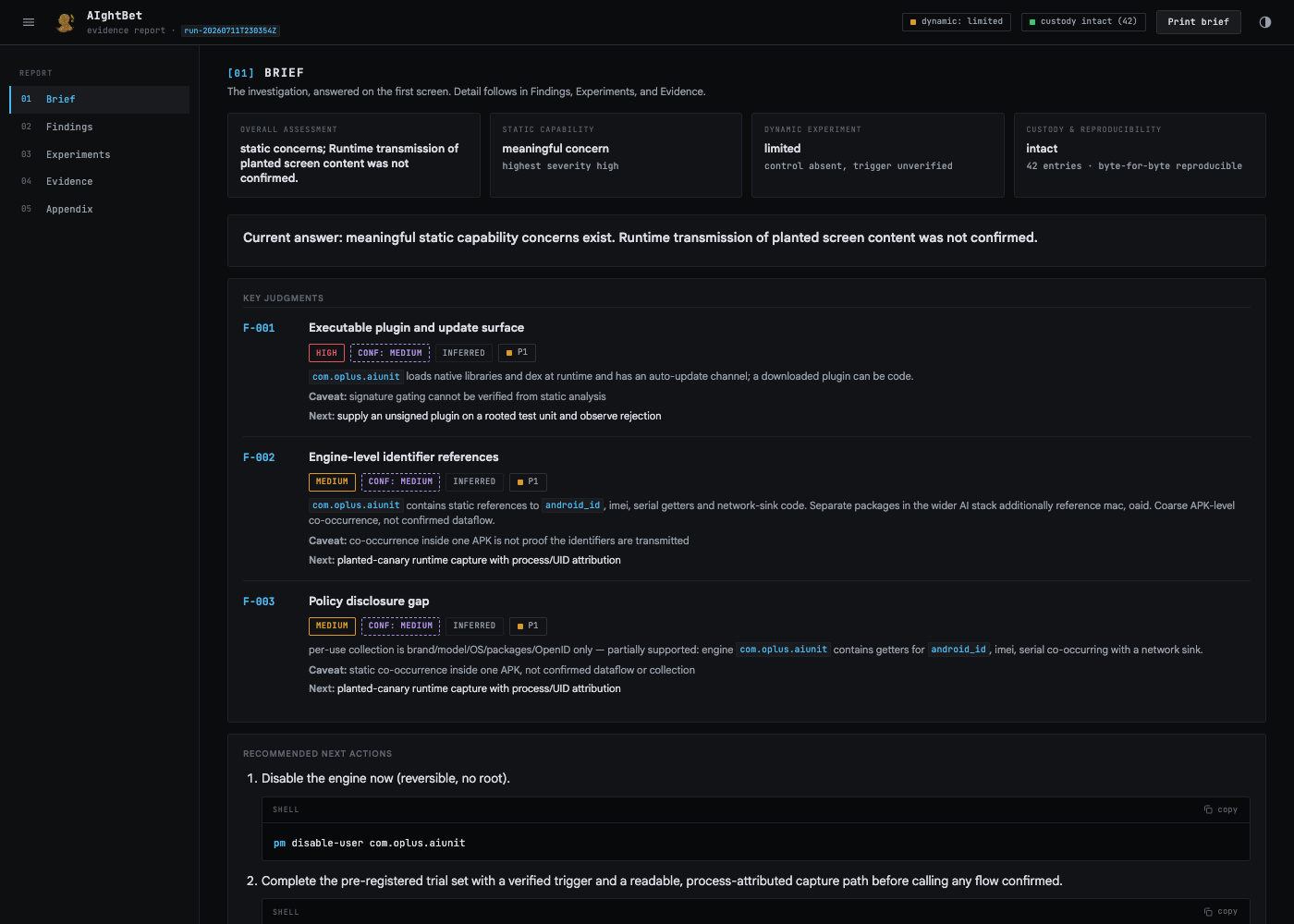Click CONF: MEDIUM badge under Engine-level identifier
1294x924 pixels.
point(400,482)
